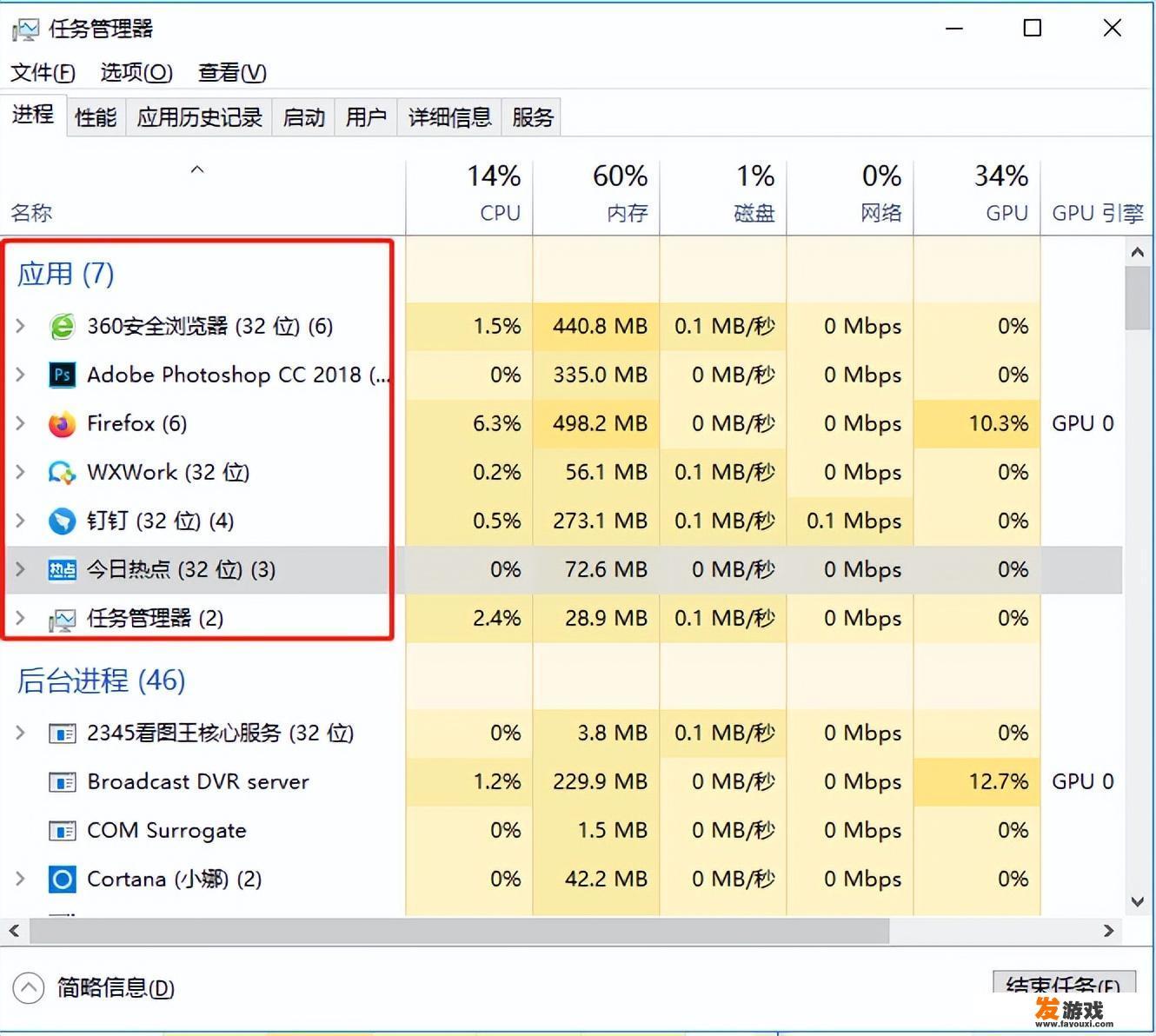Expand the 钉钉 (32 位) (4) group

21,521
